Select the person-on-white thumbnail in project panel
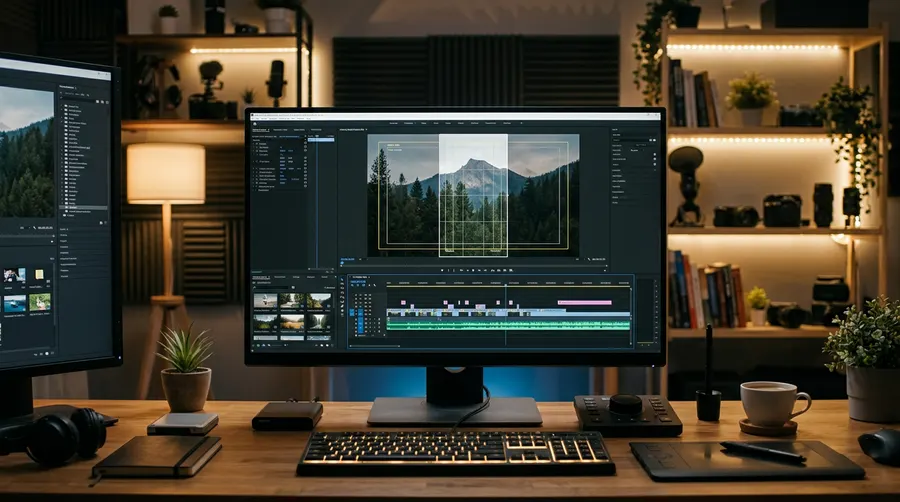Screen dimensions: 900x502 click(x=265, y=301)
